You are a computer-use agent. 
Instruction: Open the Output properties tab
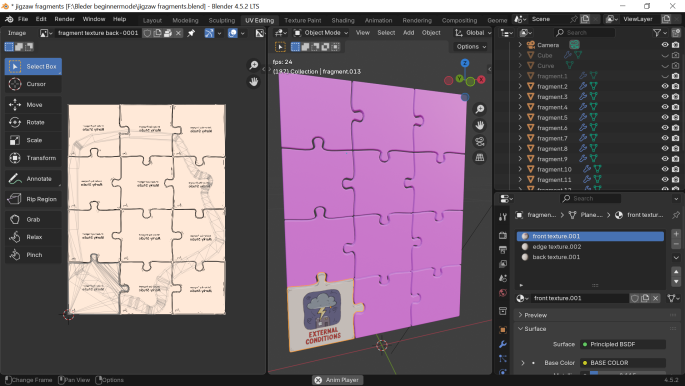(x=503, y=250)
